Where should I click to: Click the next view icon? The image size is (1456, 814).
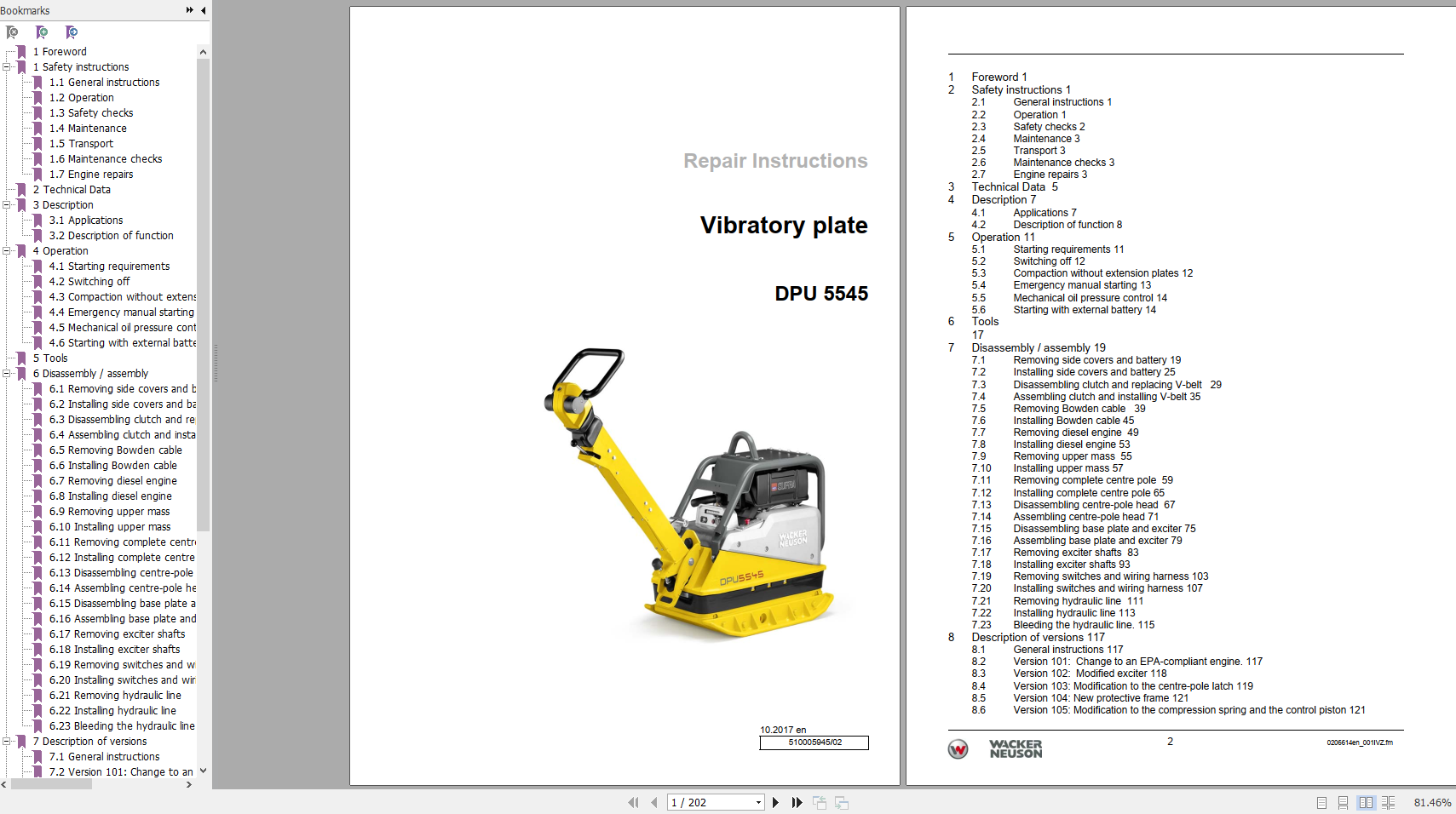[842, 802]
